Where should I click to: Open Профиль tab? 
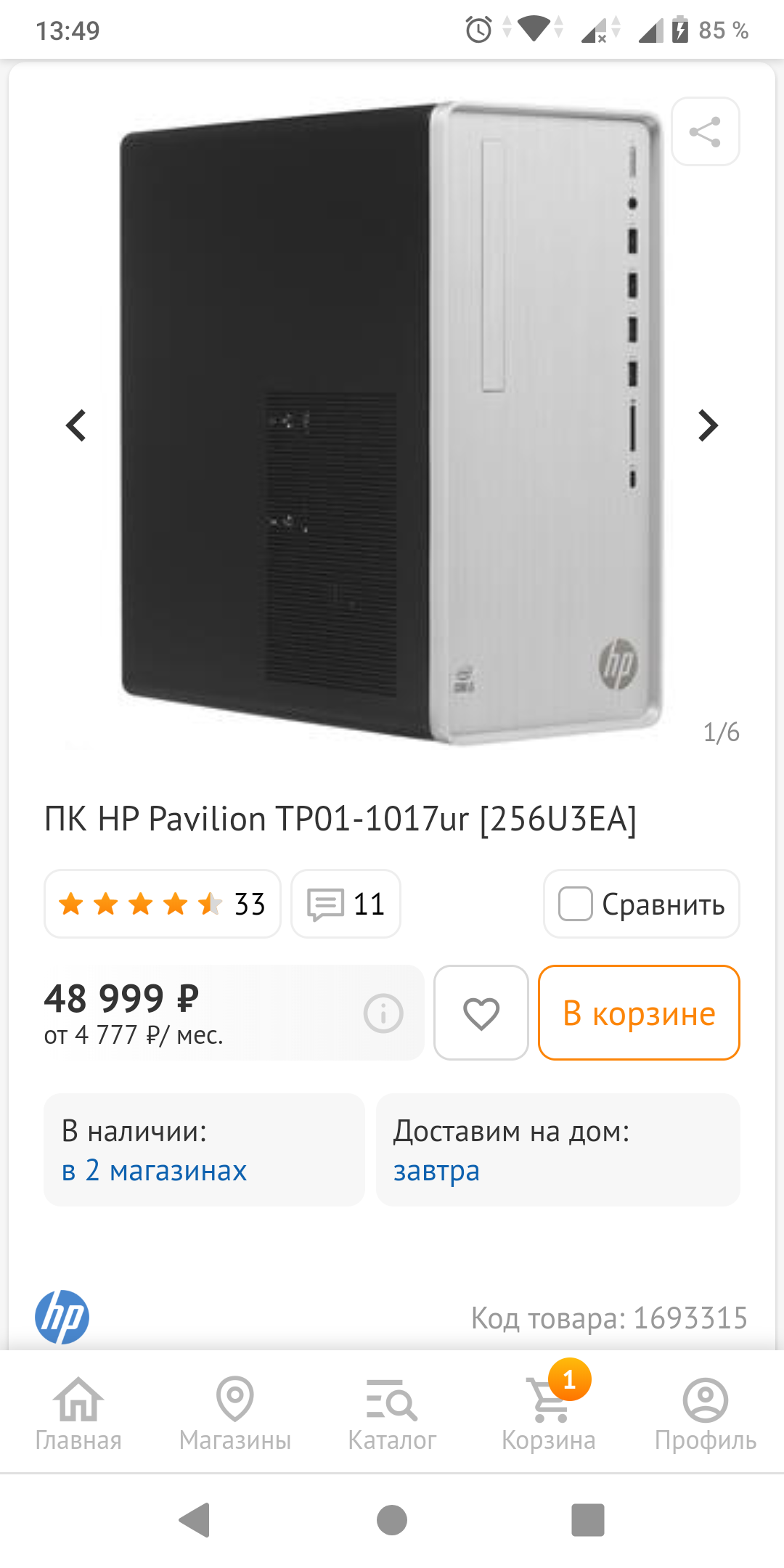(706, 1413)
